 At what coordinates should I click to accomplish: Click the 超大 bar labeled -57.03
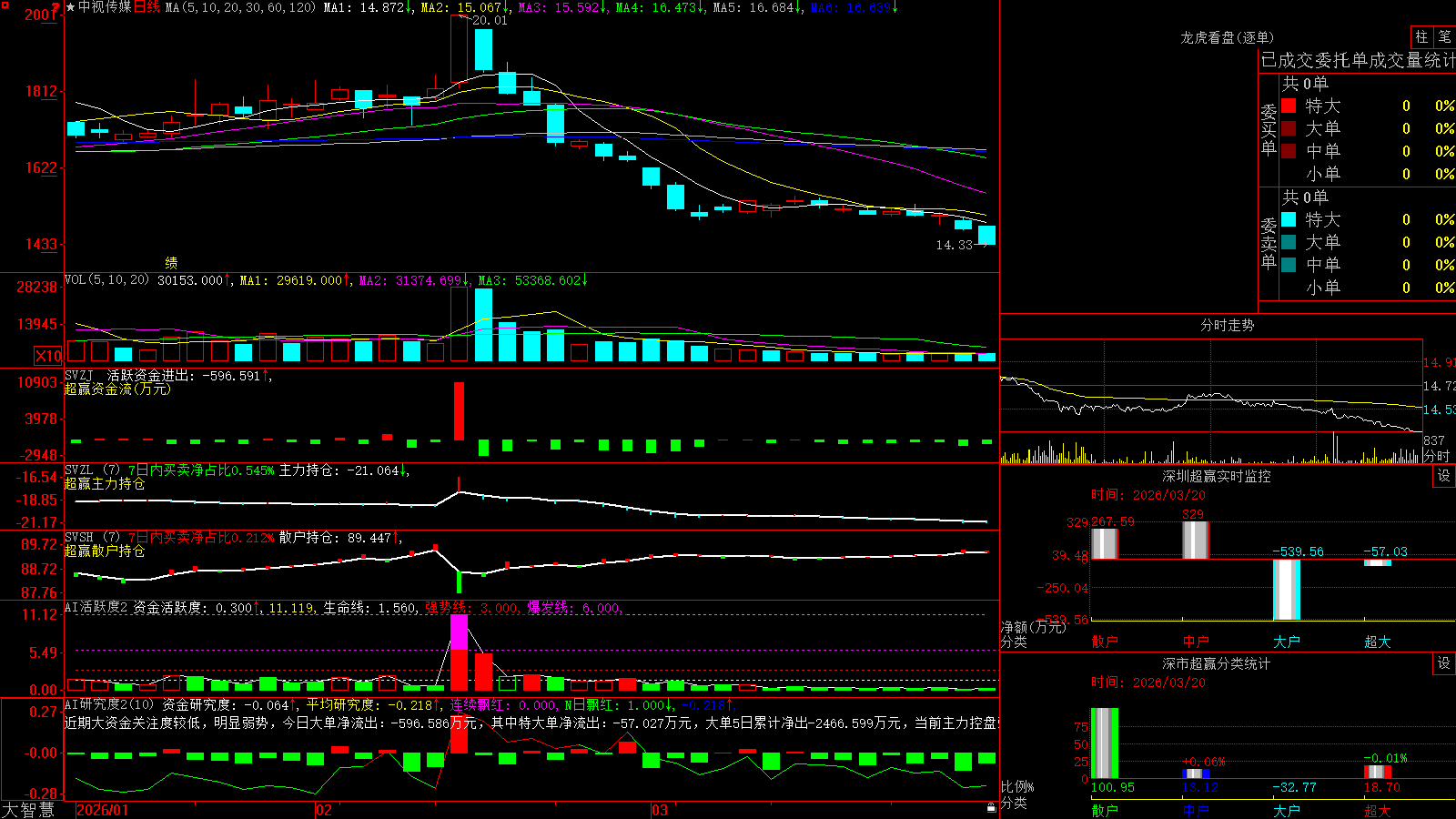click(1378, 562)
